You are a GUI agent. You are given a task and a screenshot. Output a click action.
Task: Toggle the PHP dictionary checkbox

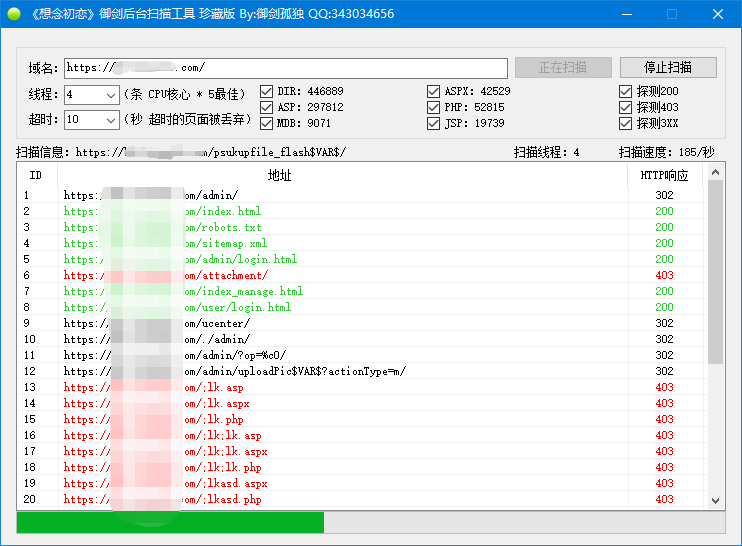tap(433, 107)
